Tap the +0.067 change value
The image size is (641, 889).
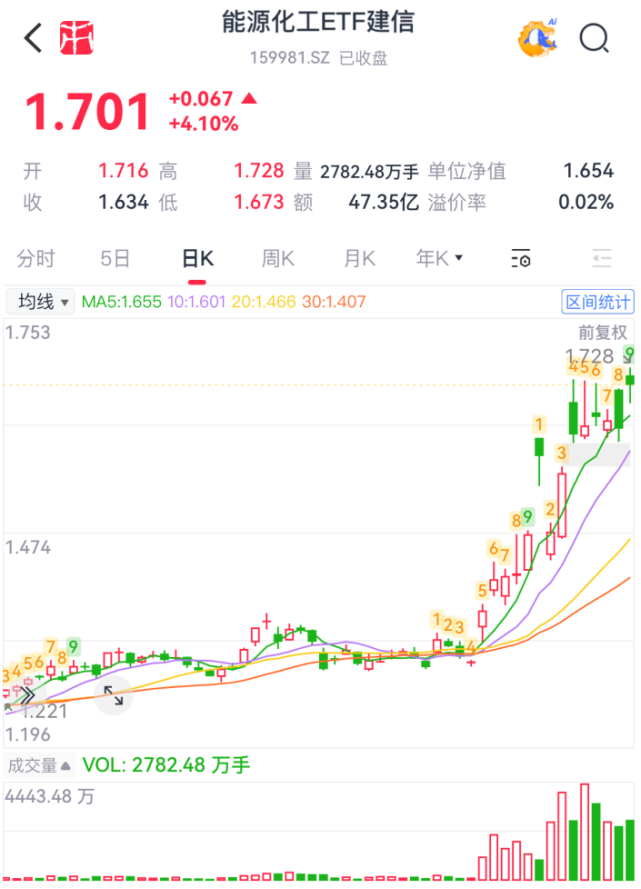point(201,99)
